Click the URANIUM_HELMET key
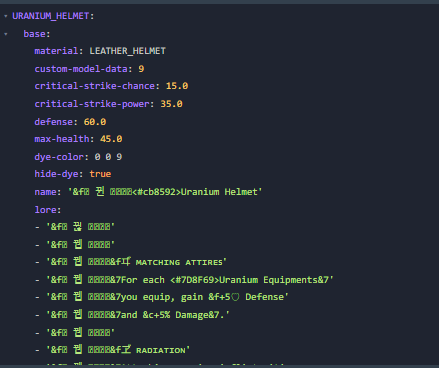This screenshot has width=439, height=368. (x=51, y=16)
